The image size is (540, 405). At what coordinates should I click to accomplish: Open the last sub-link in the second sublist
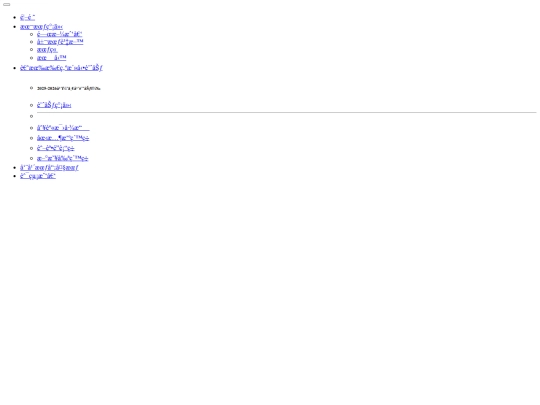pyautogui.click(x=63, y=158)
